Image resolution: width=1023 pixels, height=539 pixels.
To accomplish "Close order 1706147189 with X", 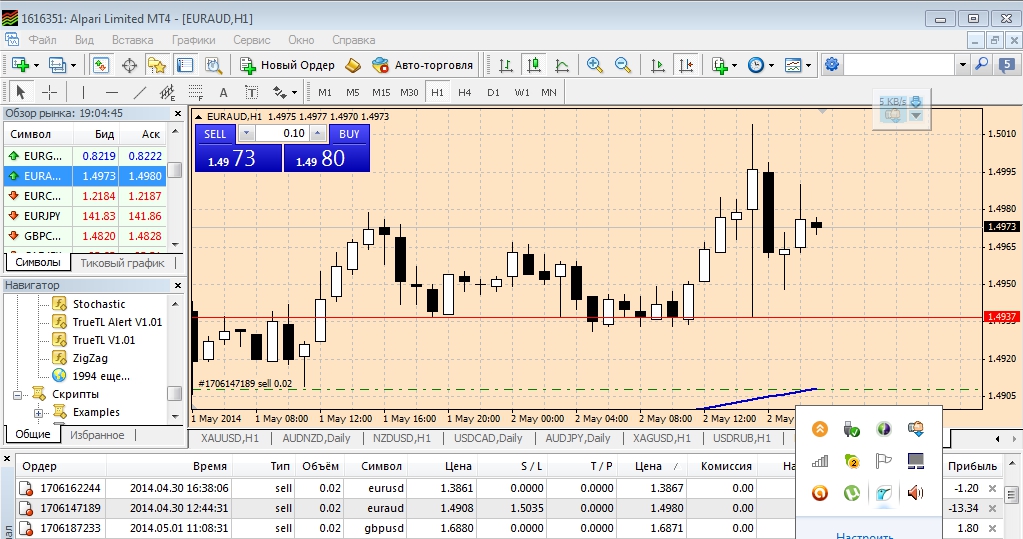I will pos(992,508).
